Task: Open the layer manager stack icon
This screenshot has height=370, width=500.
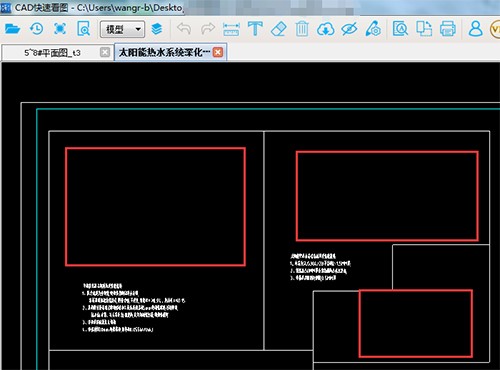Action: click(x=157, y=29)
